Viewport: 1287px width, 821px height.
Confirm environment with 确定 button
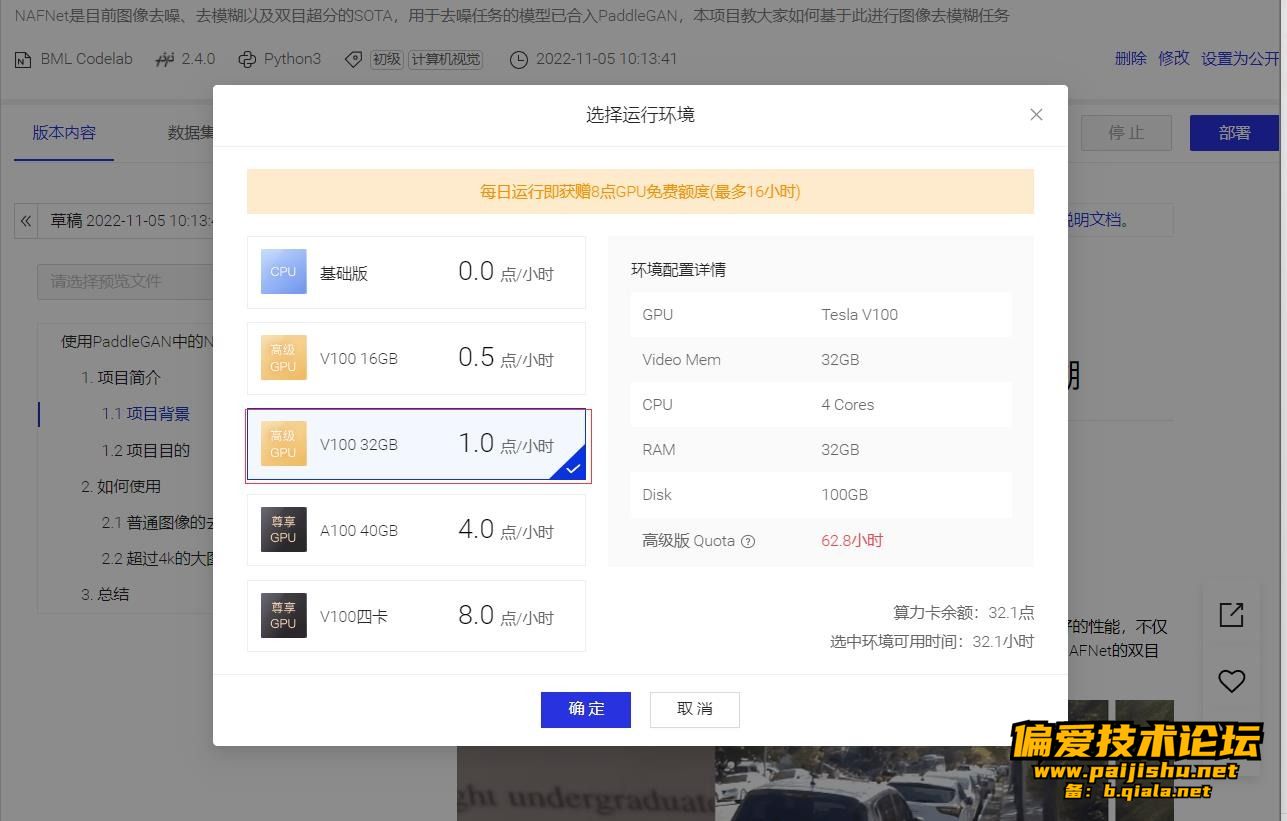click(586, 709)
